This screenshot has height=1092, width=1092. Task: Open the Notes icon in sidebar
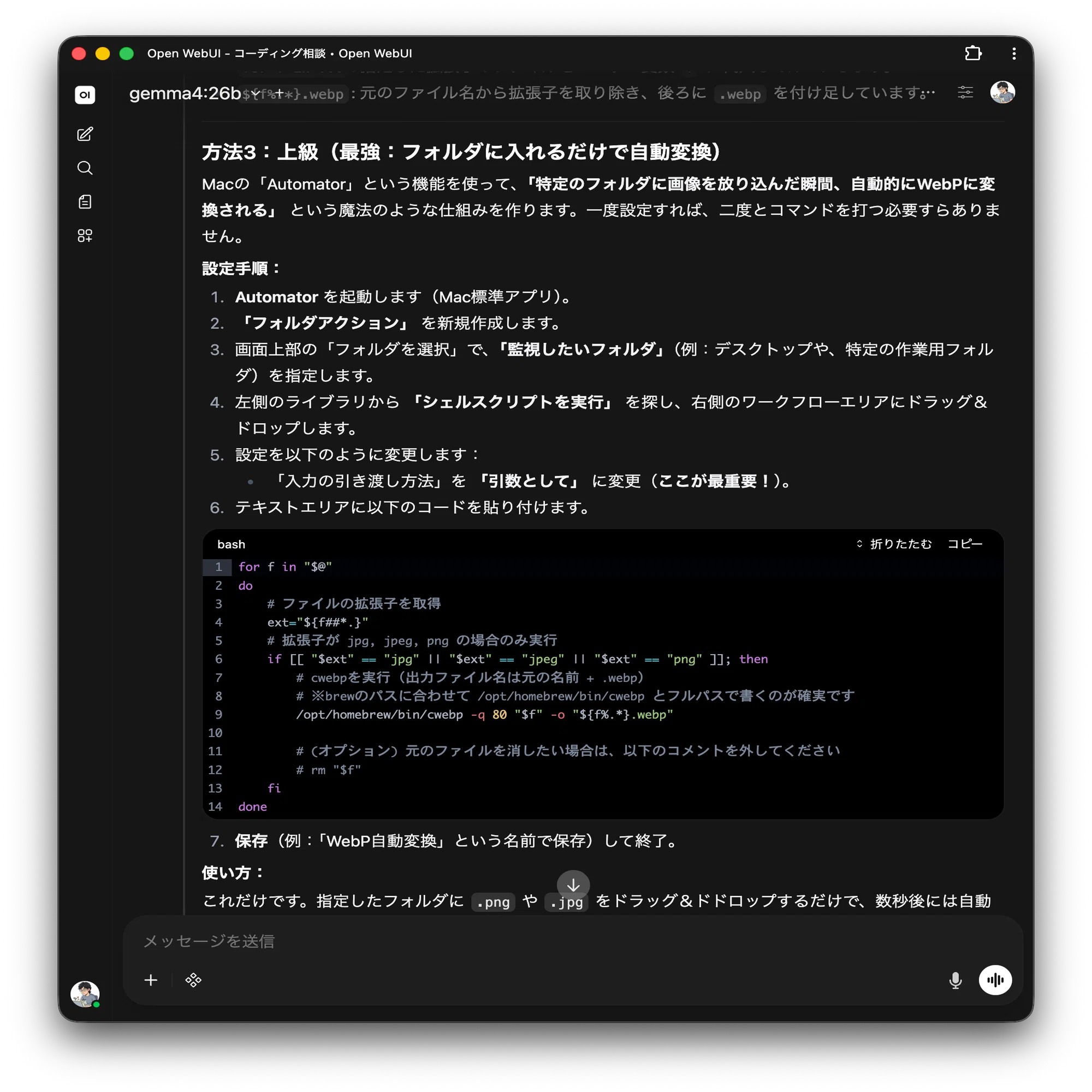click(x=85, y=202)
